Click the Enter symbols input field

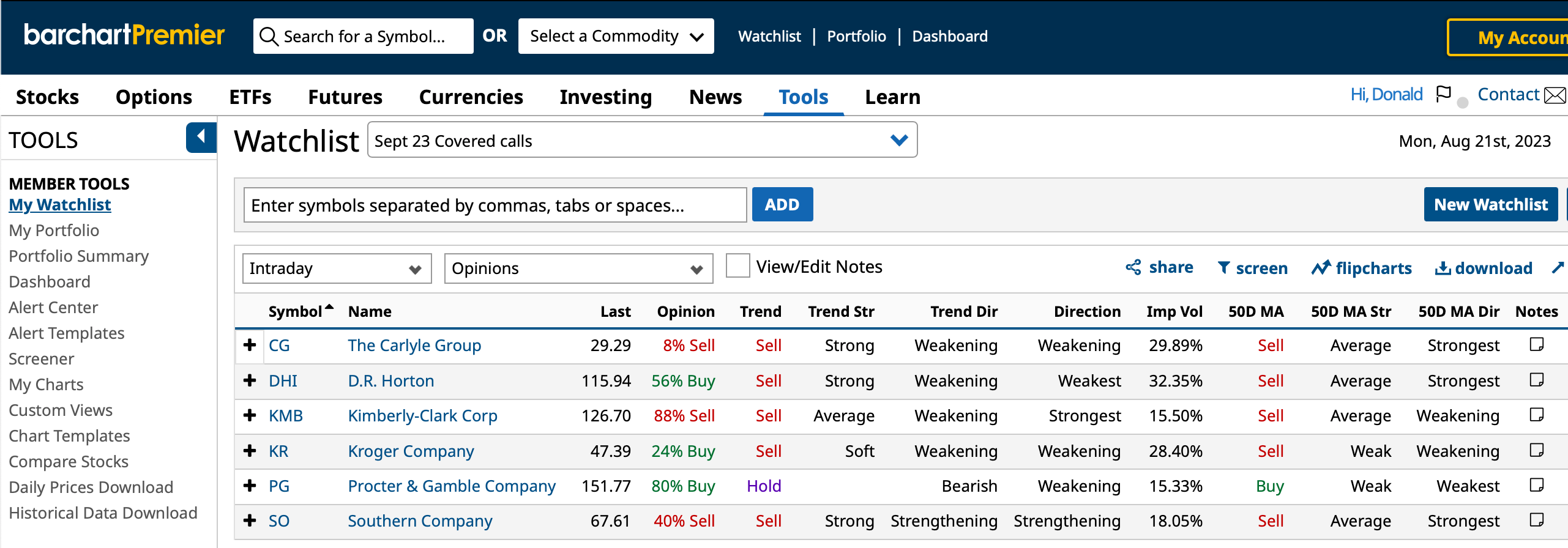click(495, 205)
